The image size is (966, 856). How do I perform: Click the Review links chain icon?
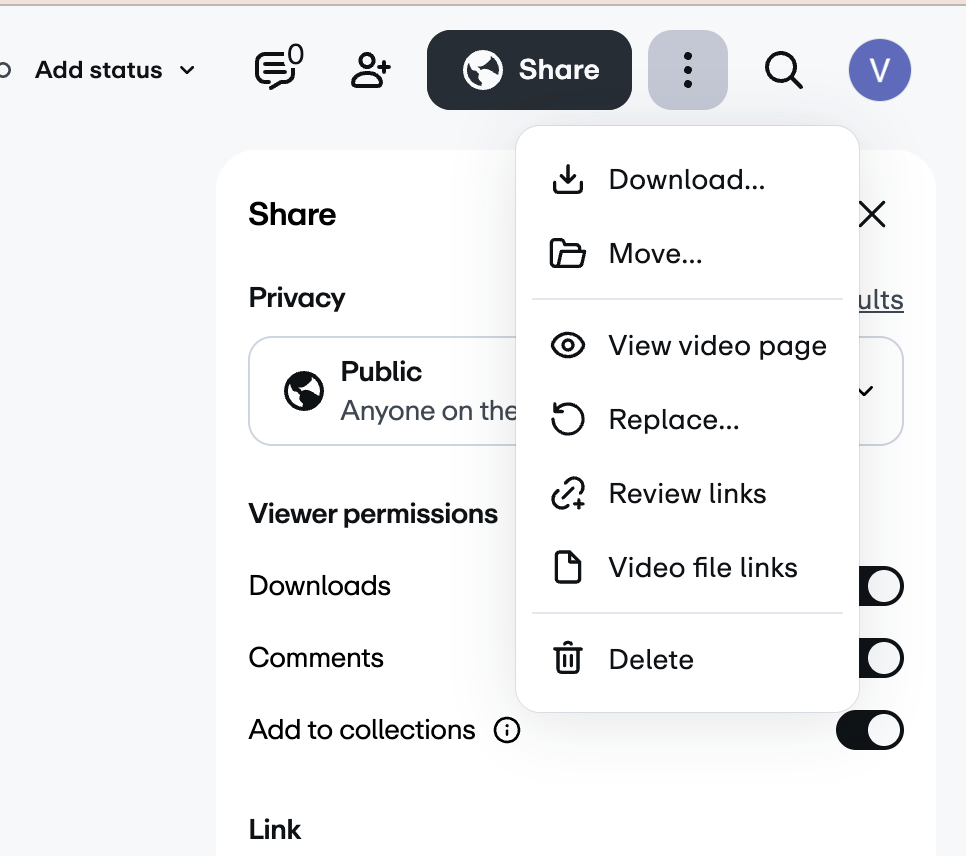(x=568, y=493)
